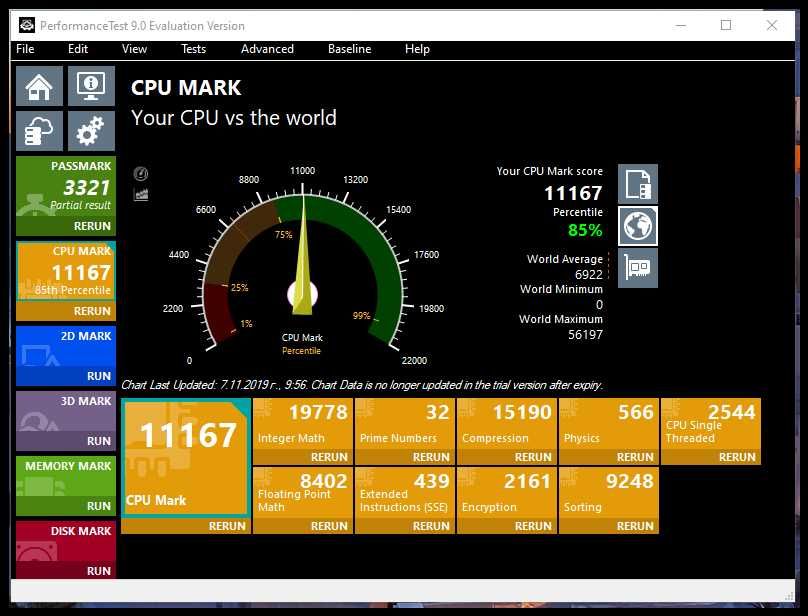
Task: Open the PerformanceTest application icon in title bar
Action: coord(27,25)
